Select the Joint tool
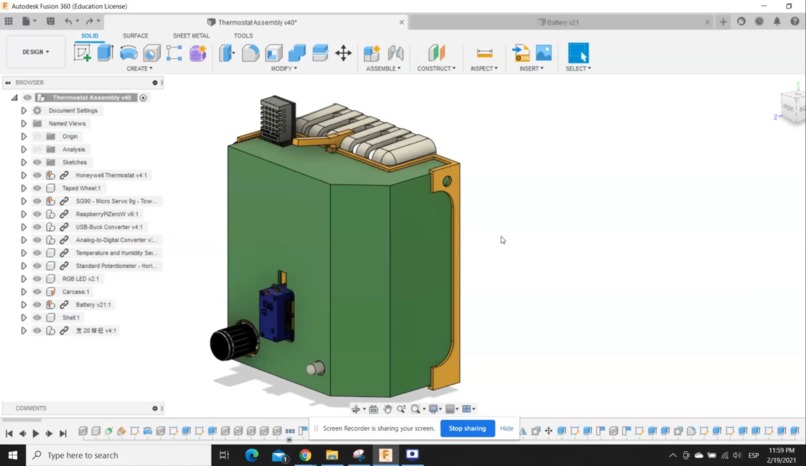Viewport: 806px width, 466px height. click(x=395, y=53)
